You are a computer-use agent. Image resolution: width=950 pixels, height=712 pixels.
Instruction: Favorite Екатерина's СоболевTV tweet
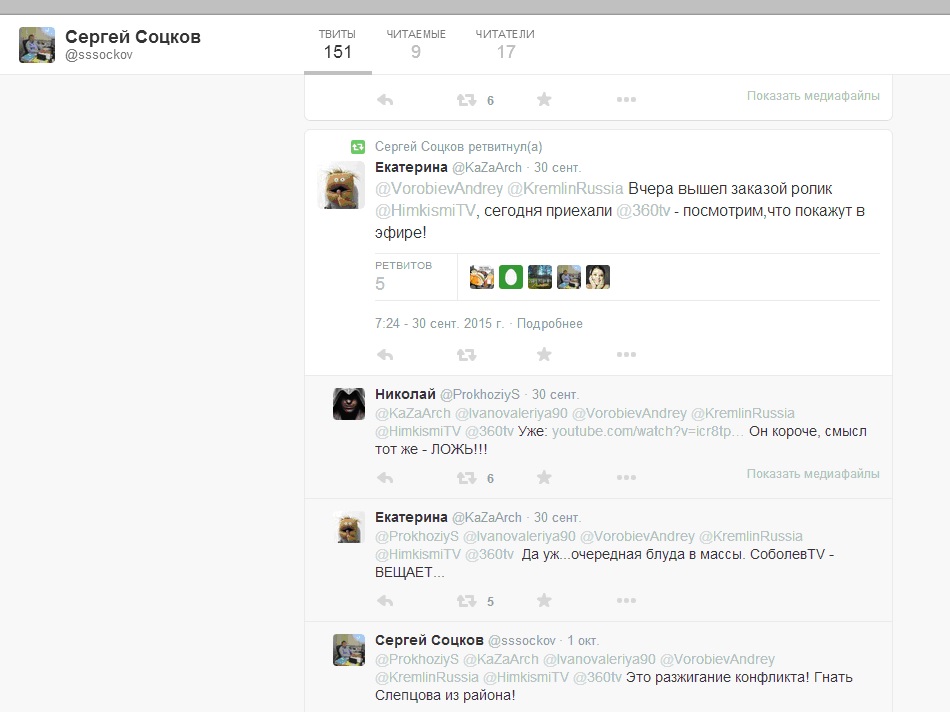pyautogui.click(x=544, y=601)
